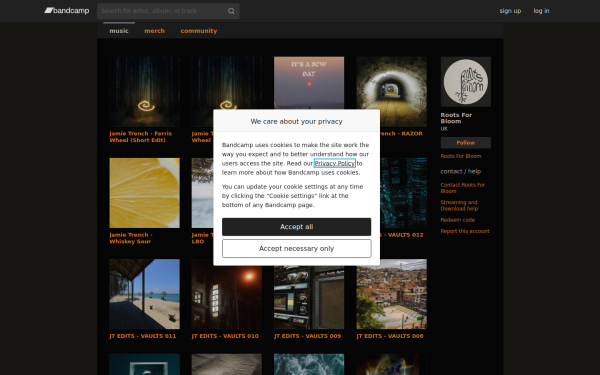The height and width of the screenshot is (375, 600).
Task: Open the RAZOR tunnel album cover
Action: click(391, 91)
